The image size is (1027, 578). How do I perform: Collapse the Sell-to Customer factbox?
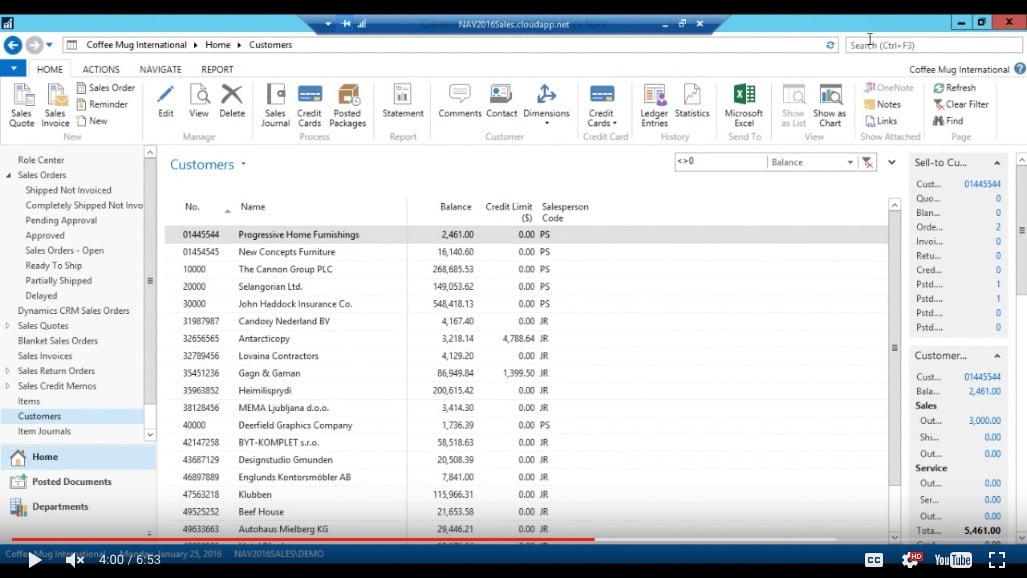(997, 163)
